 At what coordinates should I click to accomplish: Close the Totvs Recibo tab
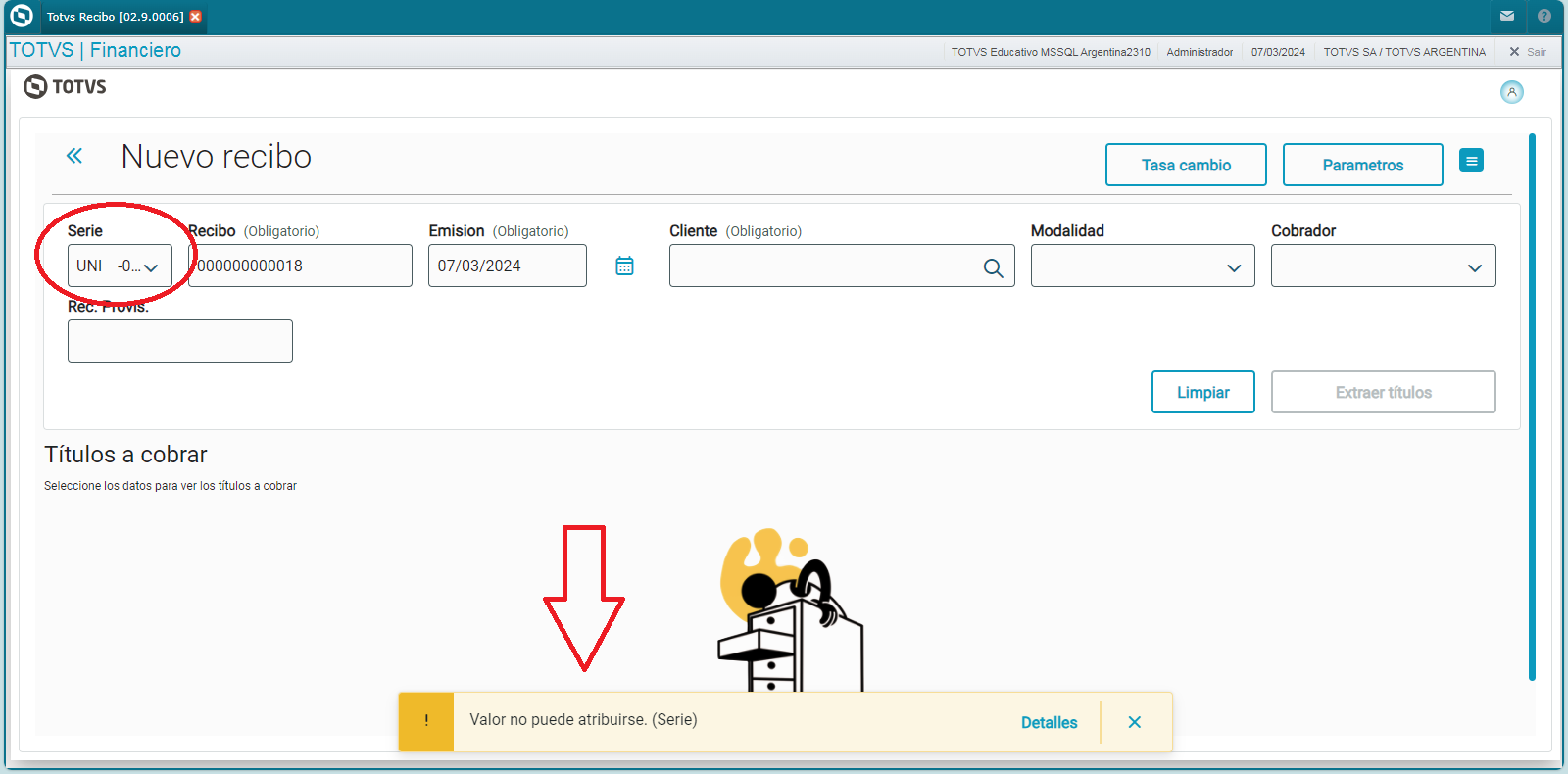195,17
